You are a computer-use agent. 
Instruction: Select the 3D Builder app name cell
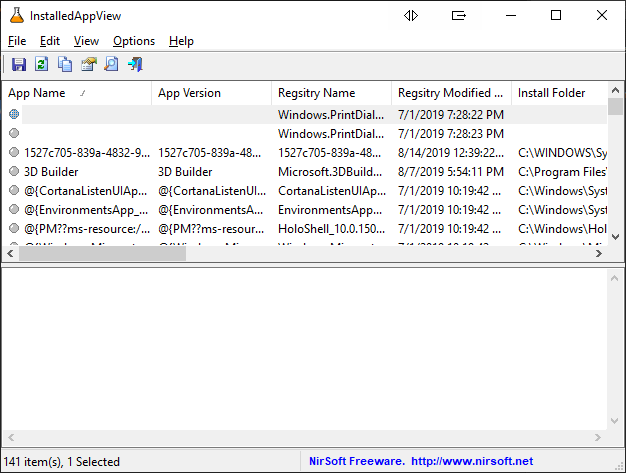tap(51, 172)
